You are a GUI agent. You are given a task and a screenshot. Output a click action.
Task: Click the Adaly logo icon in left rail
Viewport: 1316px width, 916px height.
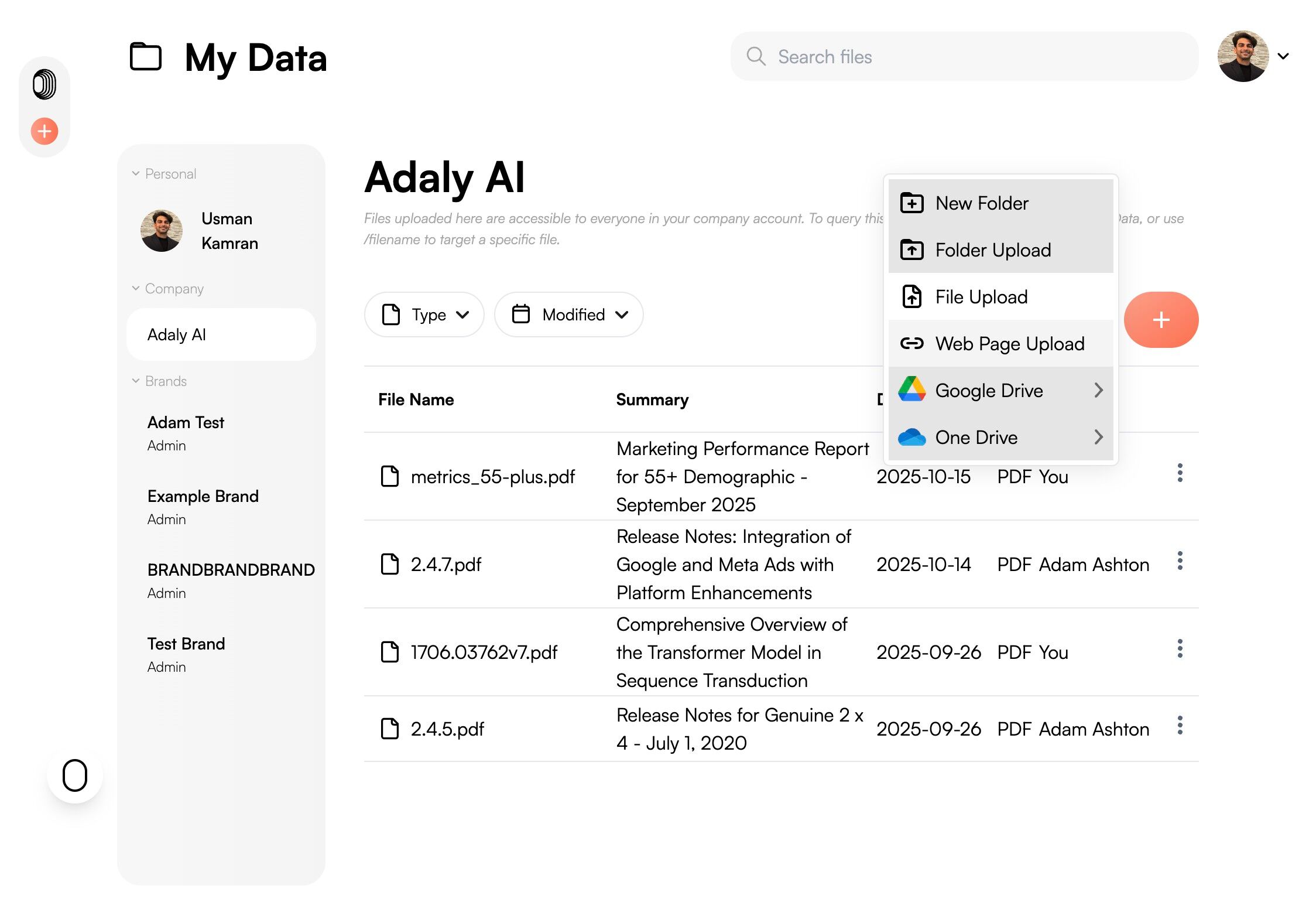point(44,84)
